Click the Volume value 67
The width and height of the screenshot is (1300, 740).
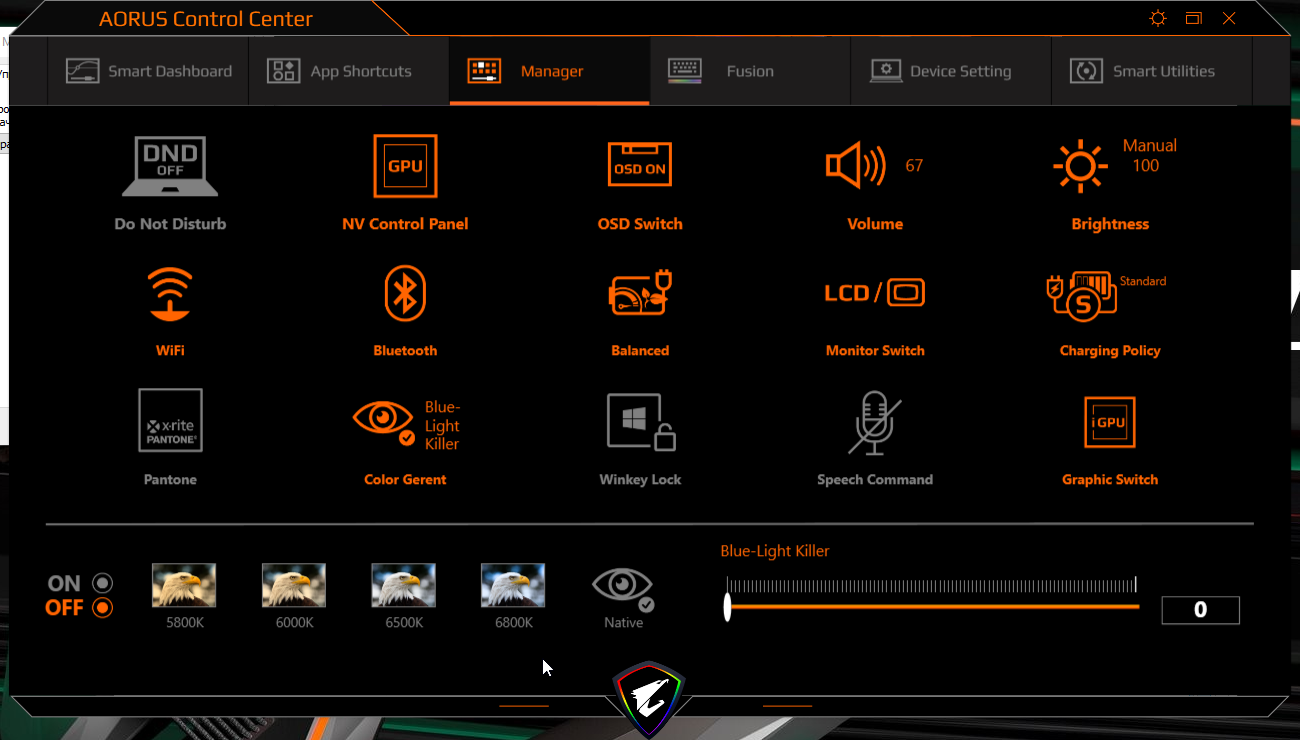tap(914, 166)
